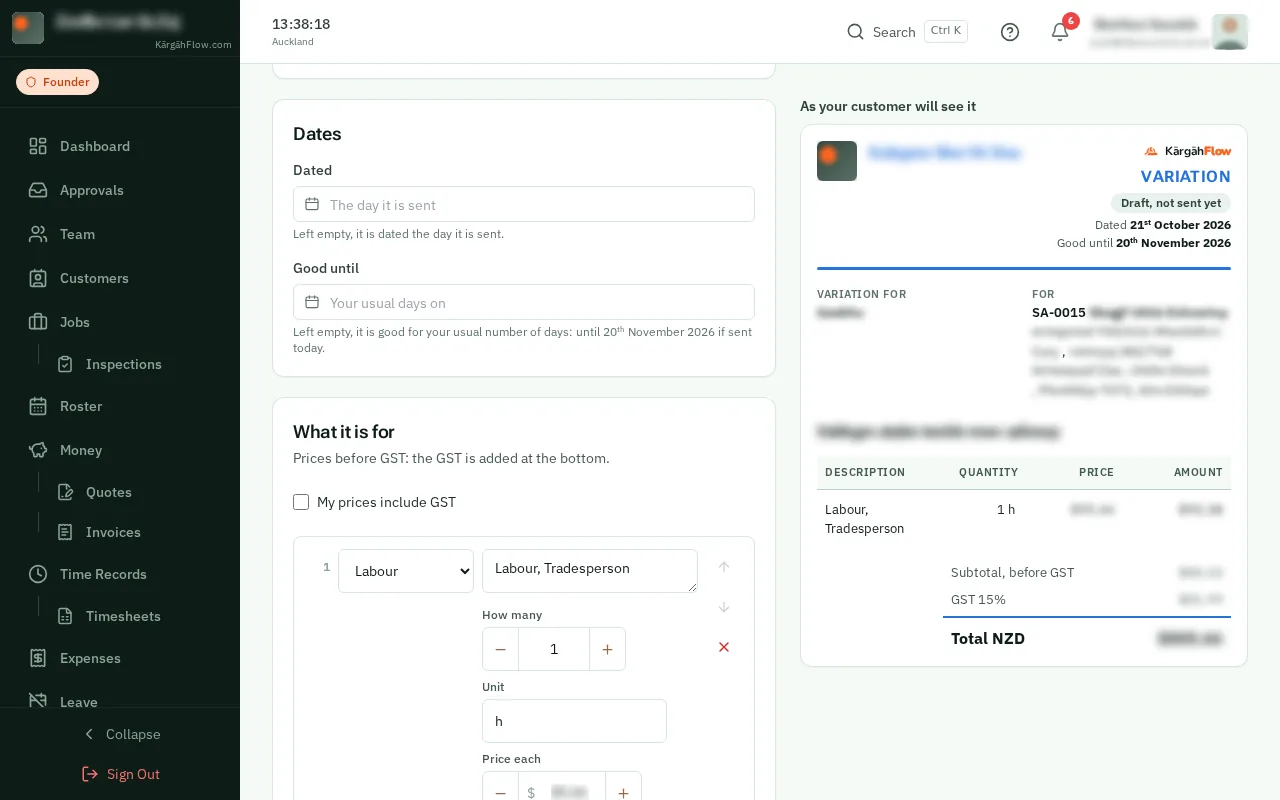Move line item down with arrow

724,607
